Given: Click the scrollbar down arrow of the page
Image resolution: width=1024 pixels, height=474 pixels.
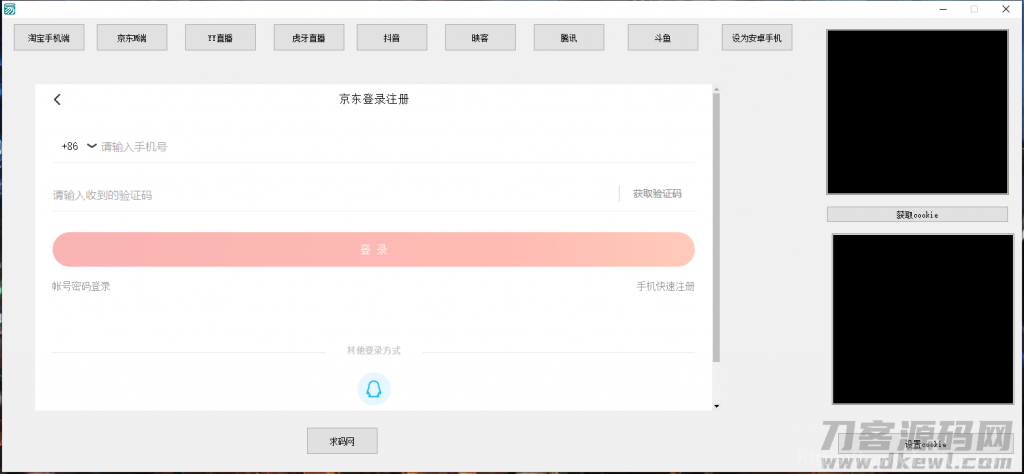Looking at the screenshot, I should pos(716,406).
